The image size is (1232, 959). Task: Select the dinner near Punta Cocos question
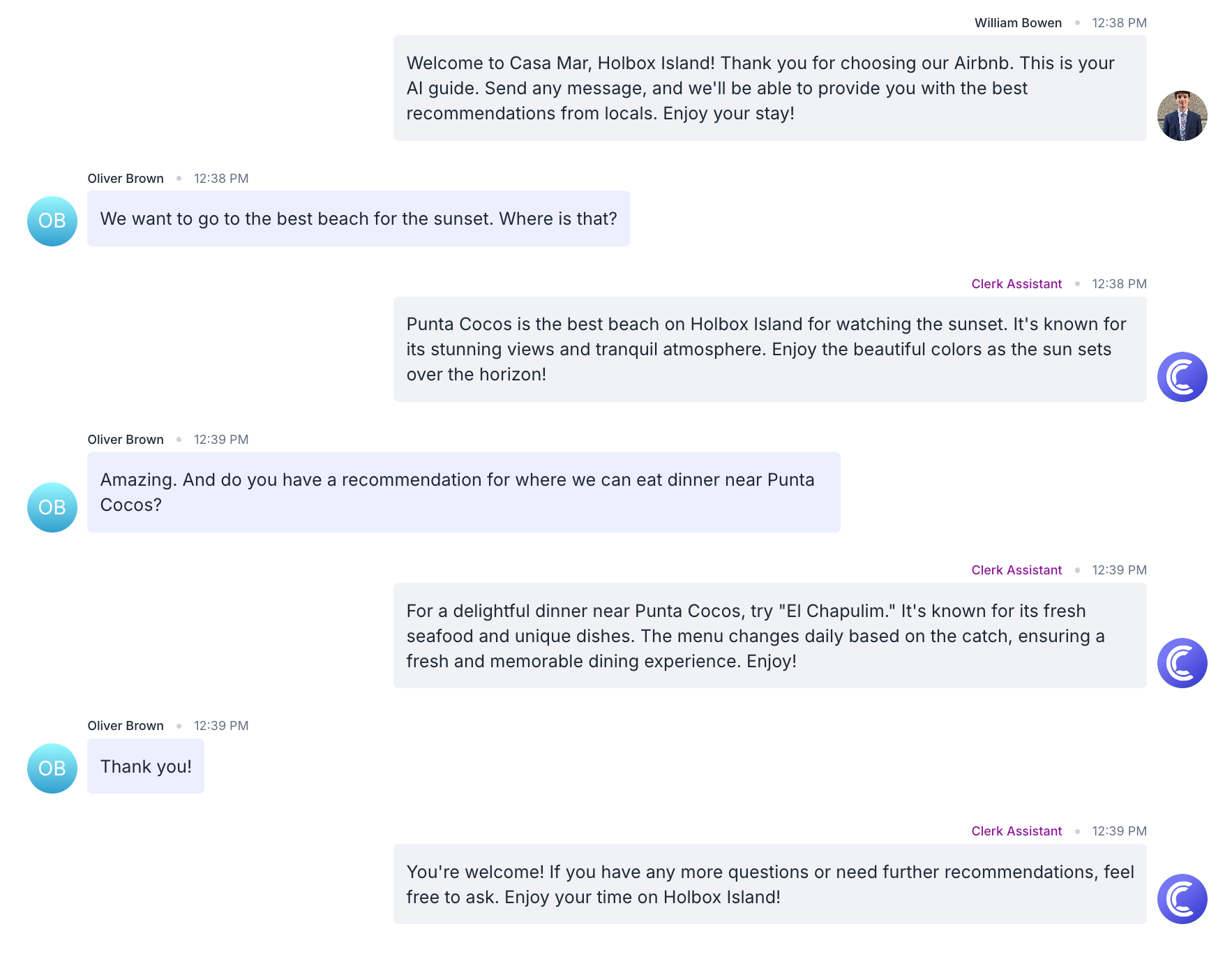463,492
